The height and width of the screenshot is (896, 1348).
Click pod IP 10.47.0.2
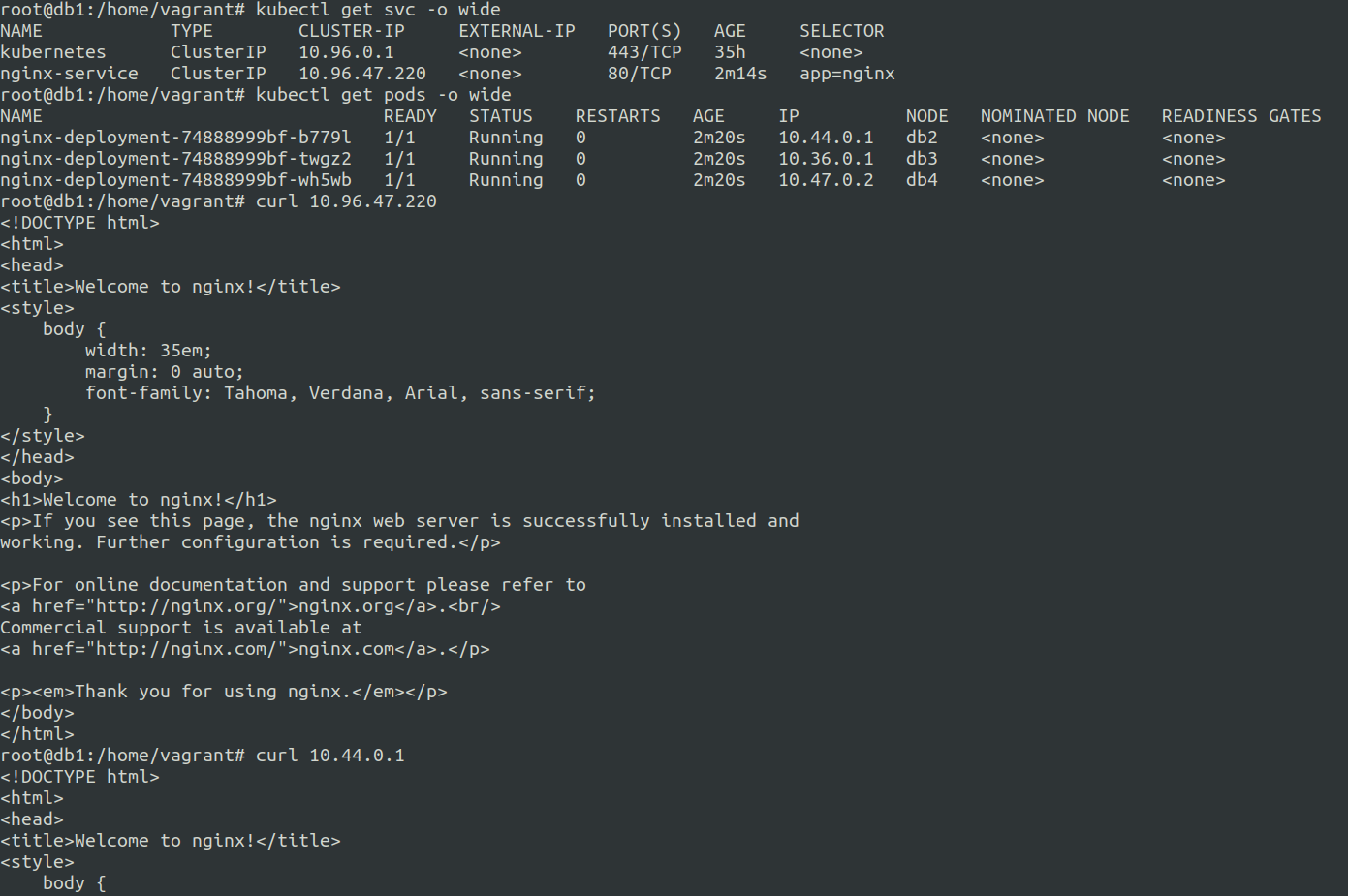pos(826,180)
